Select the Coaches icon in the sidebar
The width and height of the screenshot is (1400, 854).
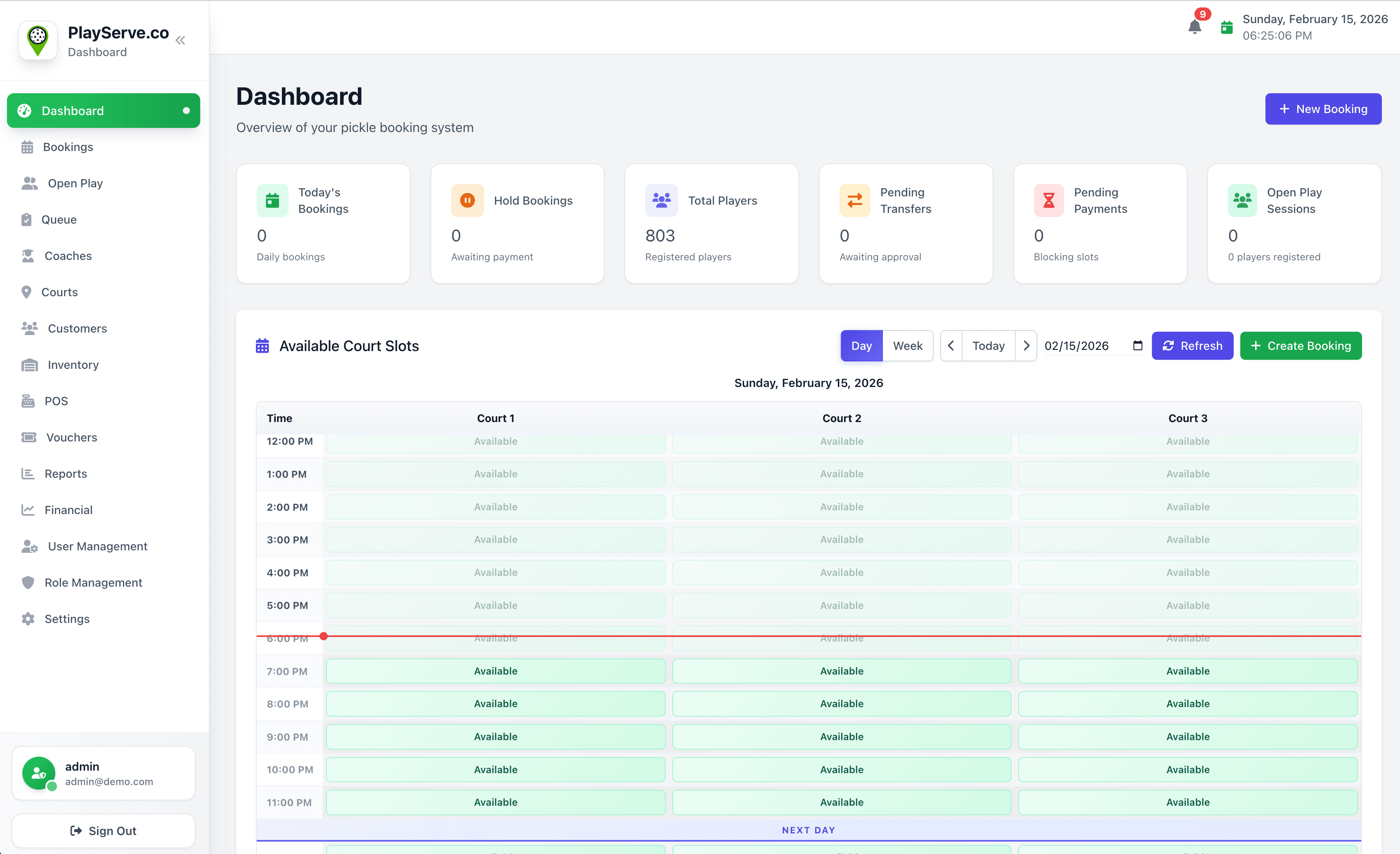point(28,255)
